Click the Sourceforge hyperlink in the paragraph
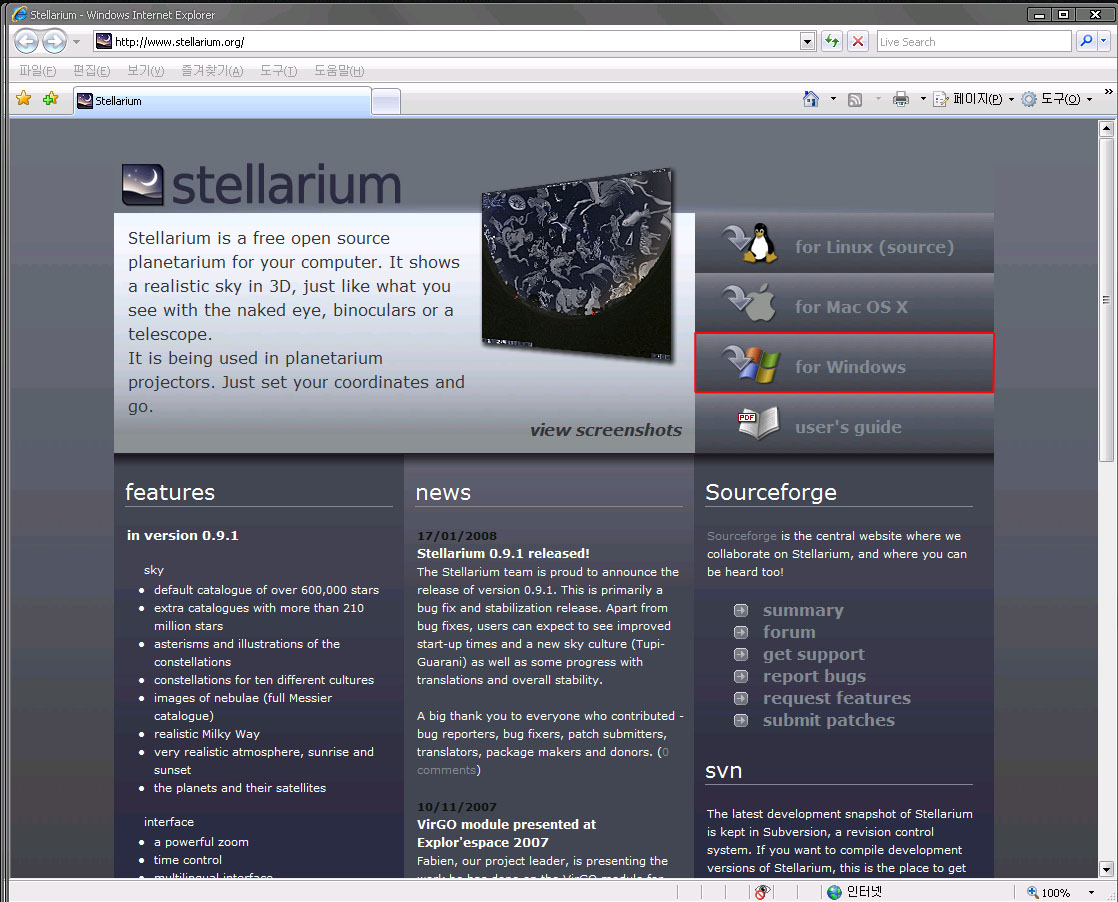 (x=742, y=536)
